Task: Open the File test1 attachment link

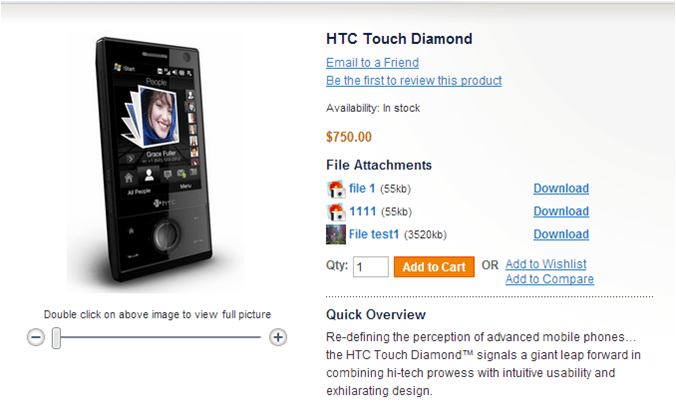Action: (x=374, y=234)
